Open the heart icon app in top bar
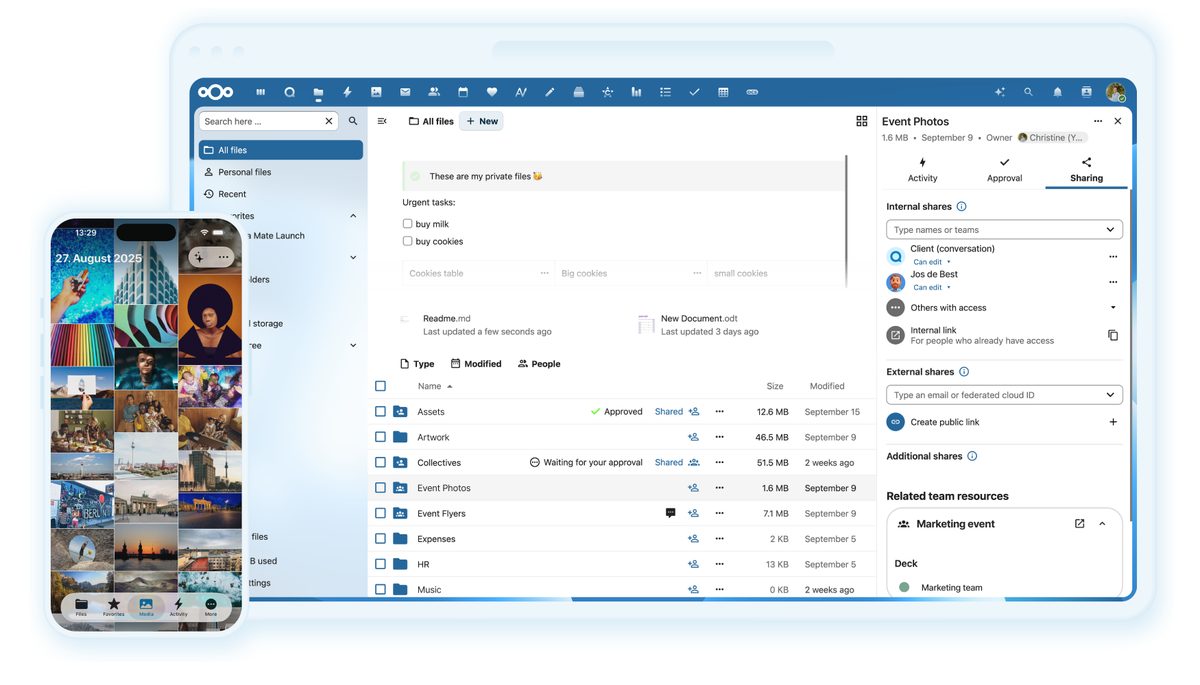The image size is (1200, 685). click(x=492, y=92)
